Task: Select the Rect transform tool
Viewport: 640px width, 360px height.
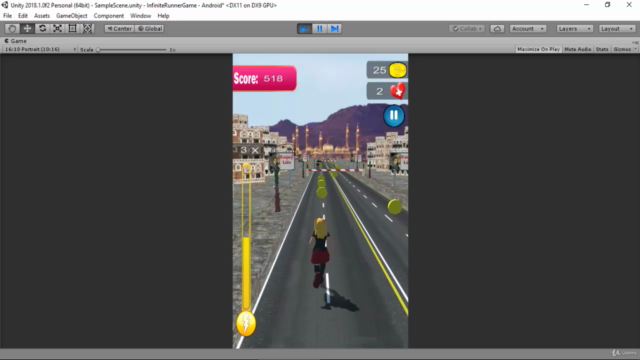Action: (72, 29)
